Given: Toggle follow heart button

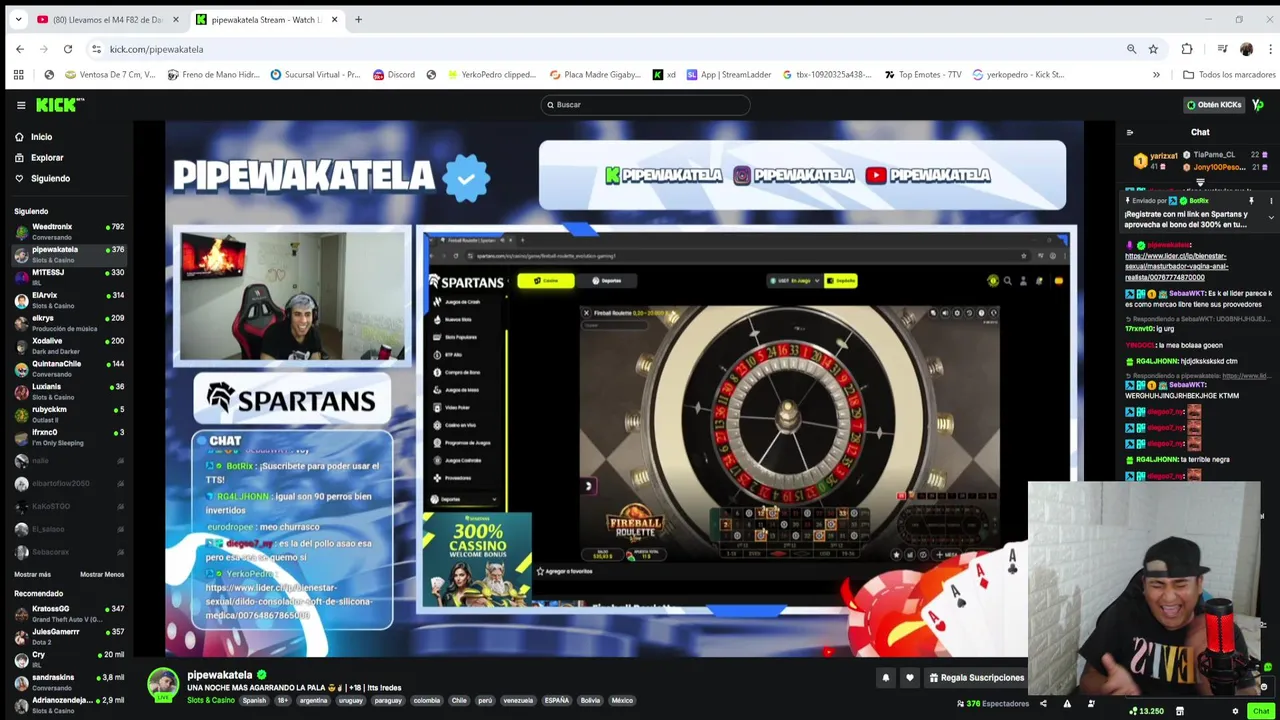Looking at the screenshot, I should 909,678.
